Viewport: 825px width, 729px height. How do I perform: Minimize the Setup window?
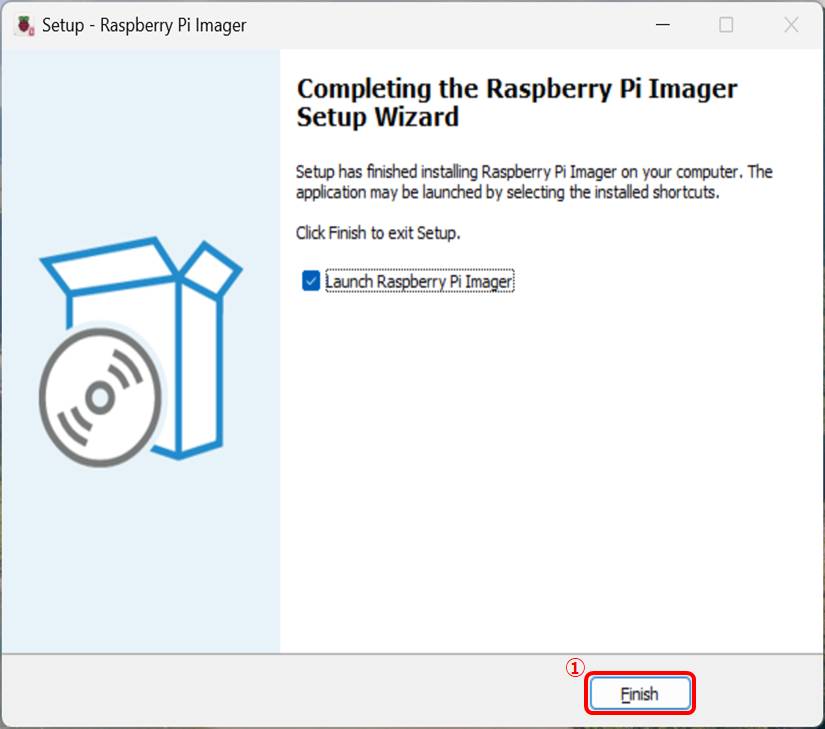click(x=662, y=25)
